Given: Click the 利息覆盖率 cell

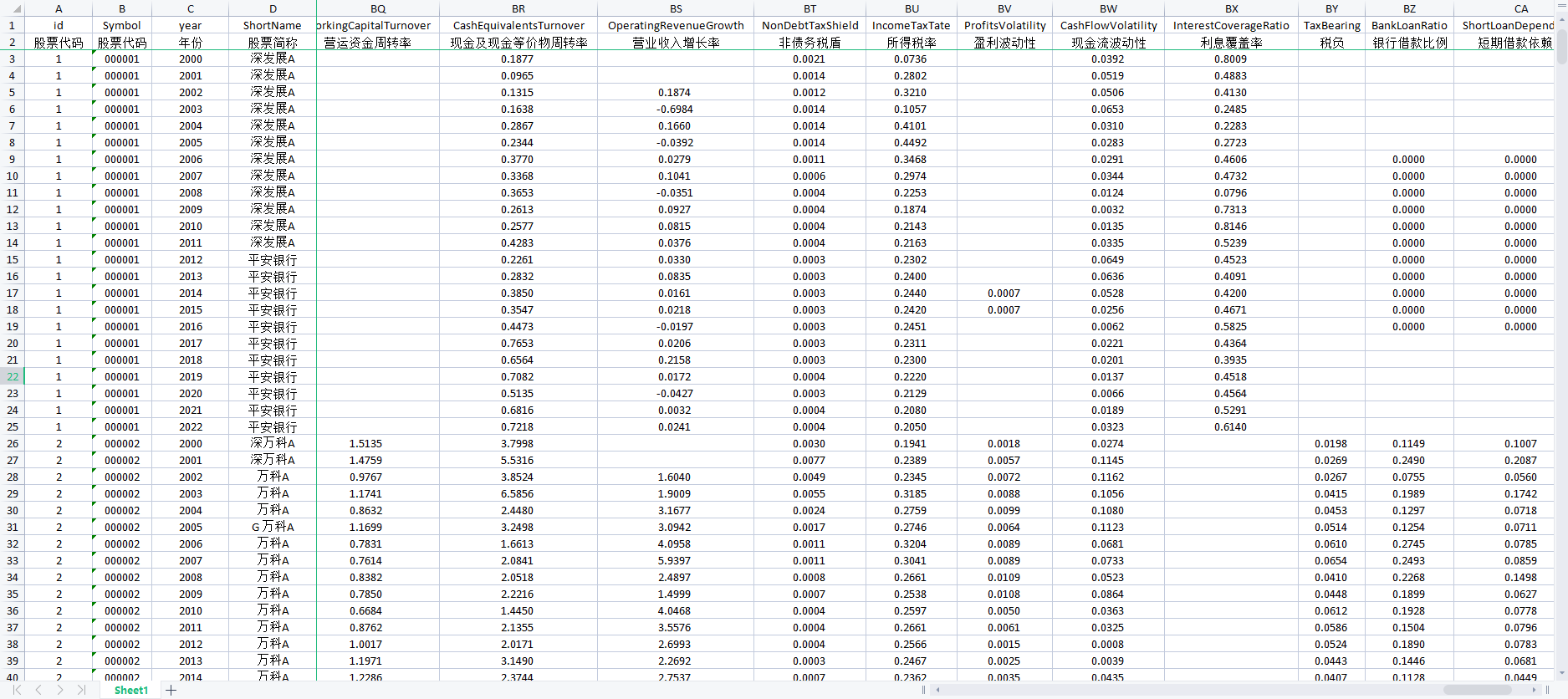Looking at the screenshot, I should tap(1231, 42).
